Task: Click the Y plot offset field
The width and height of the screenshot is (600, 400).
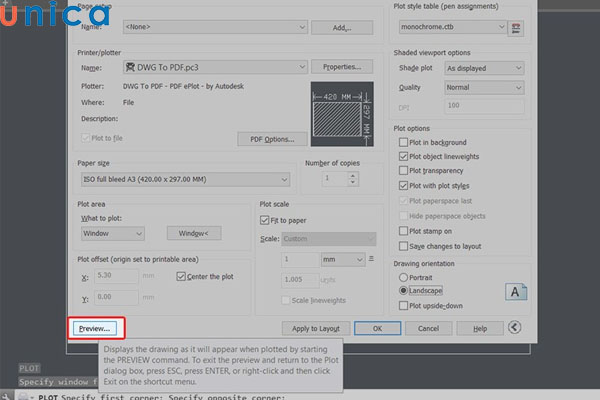Action: click(116, 297)
